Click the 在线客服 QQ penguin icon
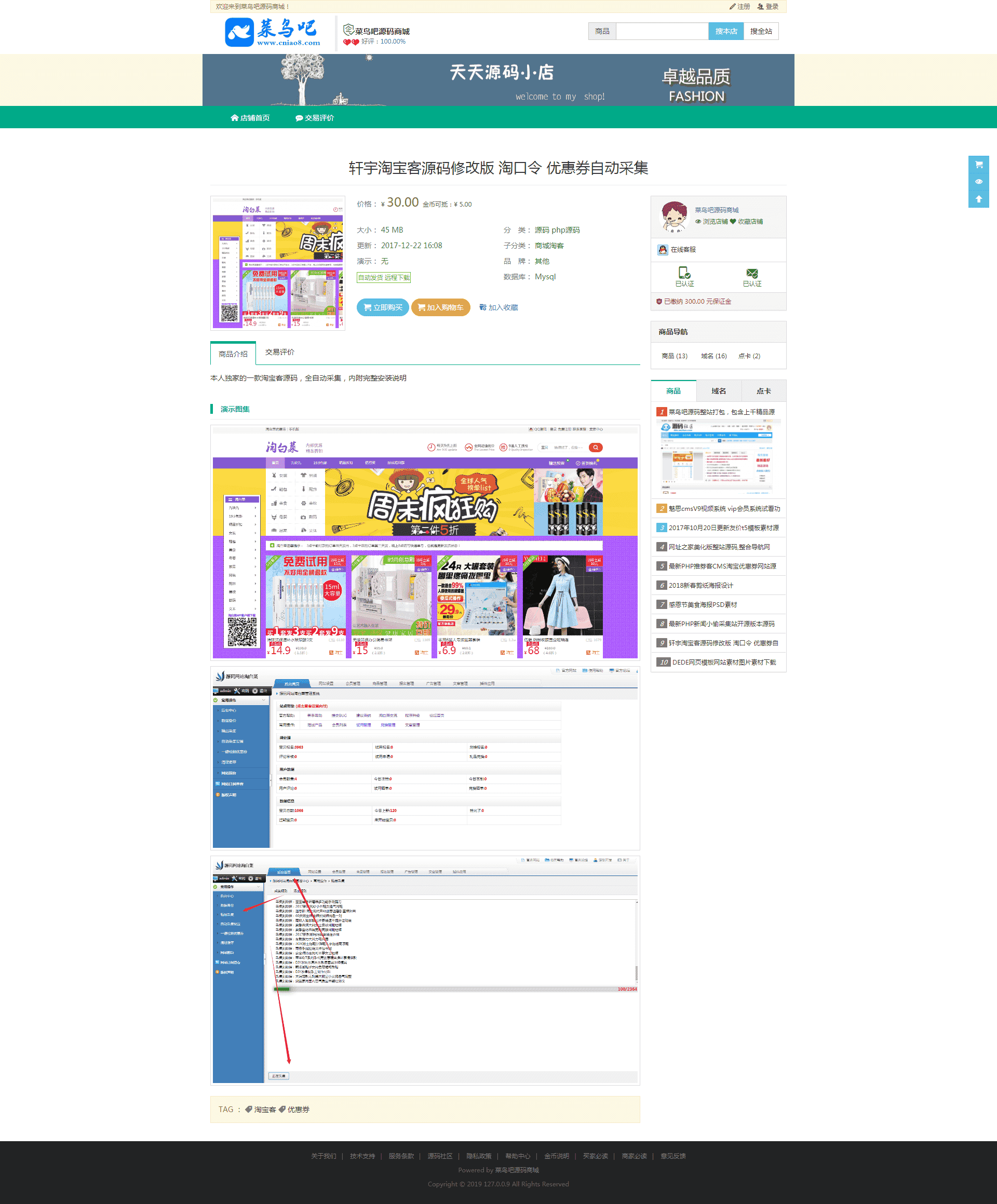This screenshot has height=1204, width=997. click(663, 250)
